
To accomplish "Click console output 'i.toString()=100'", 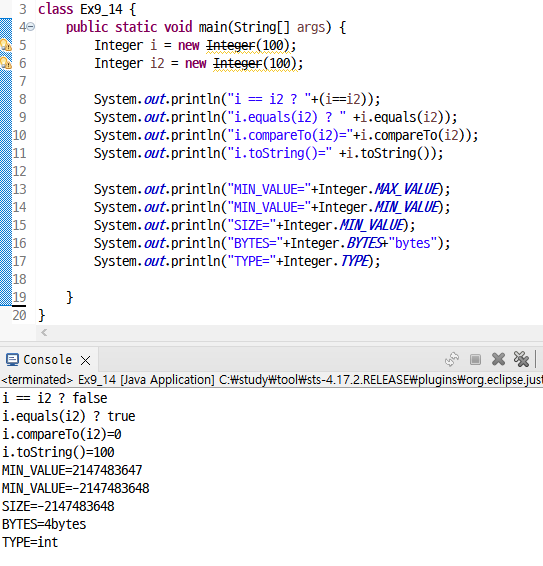I will point(58,452).
